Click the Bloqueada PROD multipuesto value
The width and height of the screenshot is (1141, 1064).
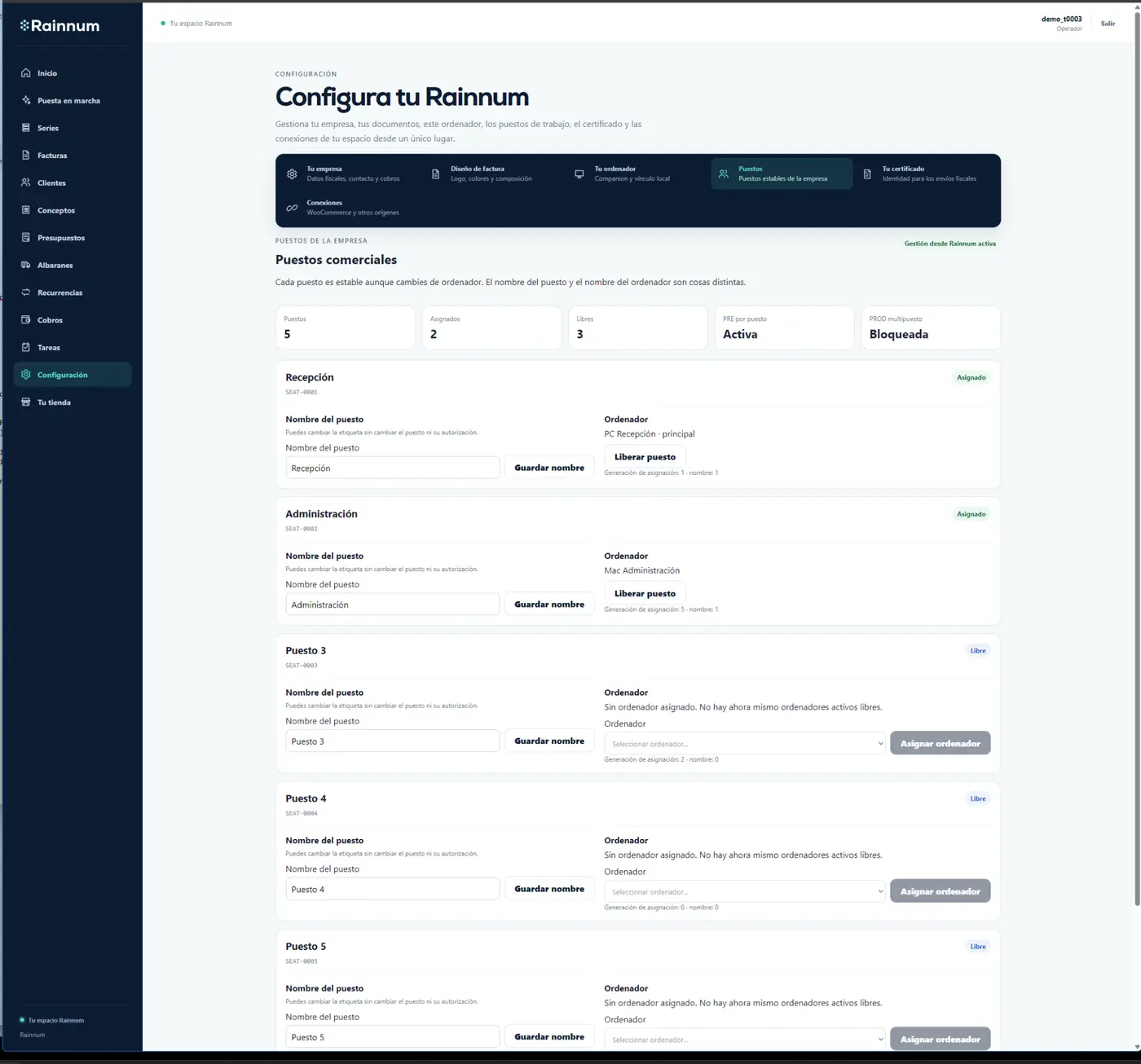tap(898, 334)
